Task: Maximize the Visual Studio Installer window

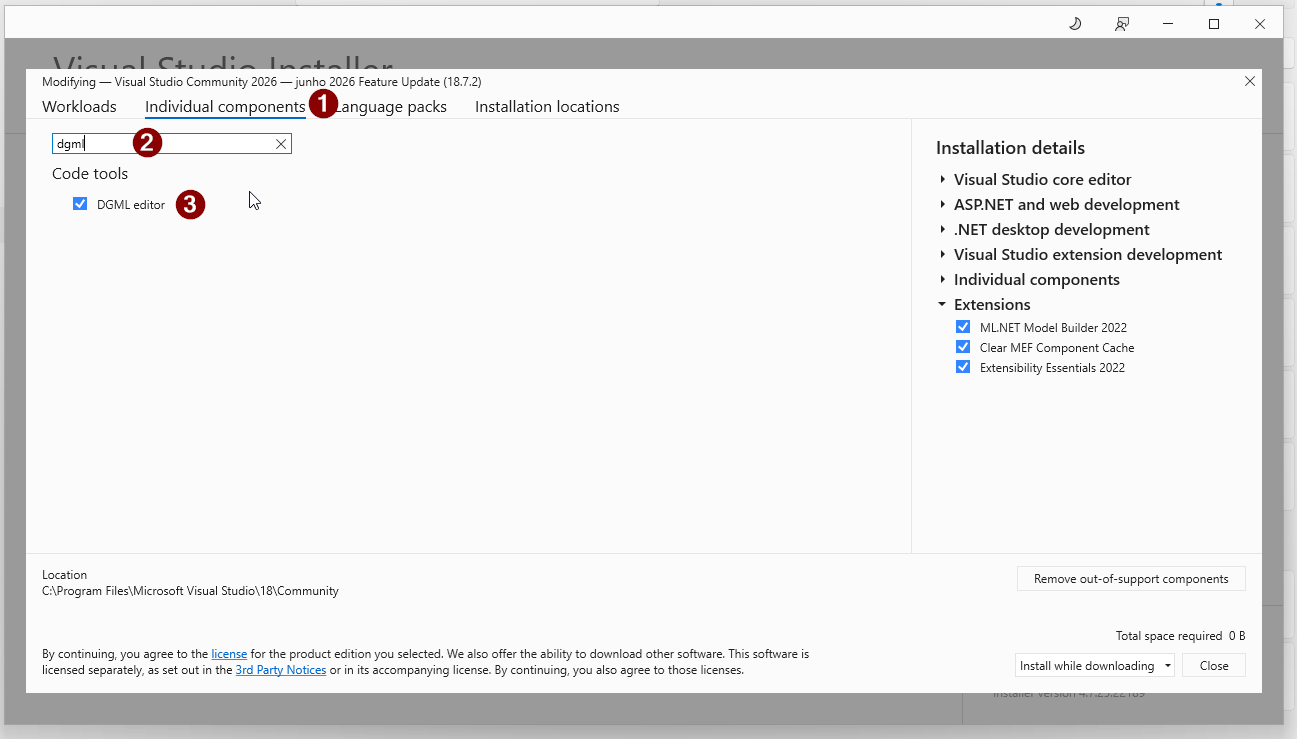Action: (x=1214, y=24)
